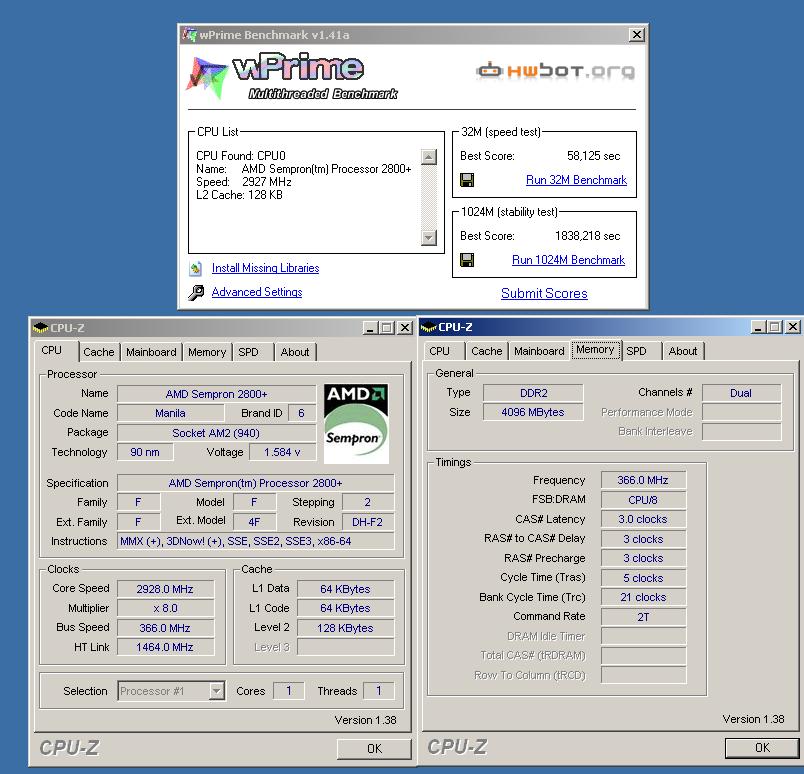Image resolution: width=804 pixels, height=774 pixels.
Task: Click the 1838,218 sec best score text
Action: pyautogui.click(x=588, y=236)
